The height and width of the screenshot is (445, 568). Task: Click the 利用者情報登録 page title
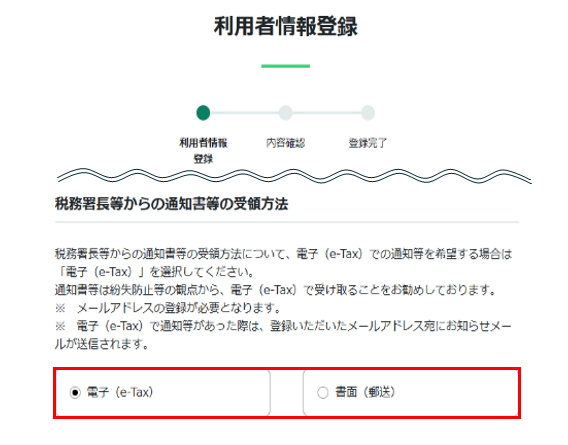coord(285,26)
